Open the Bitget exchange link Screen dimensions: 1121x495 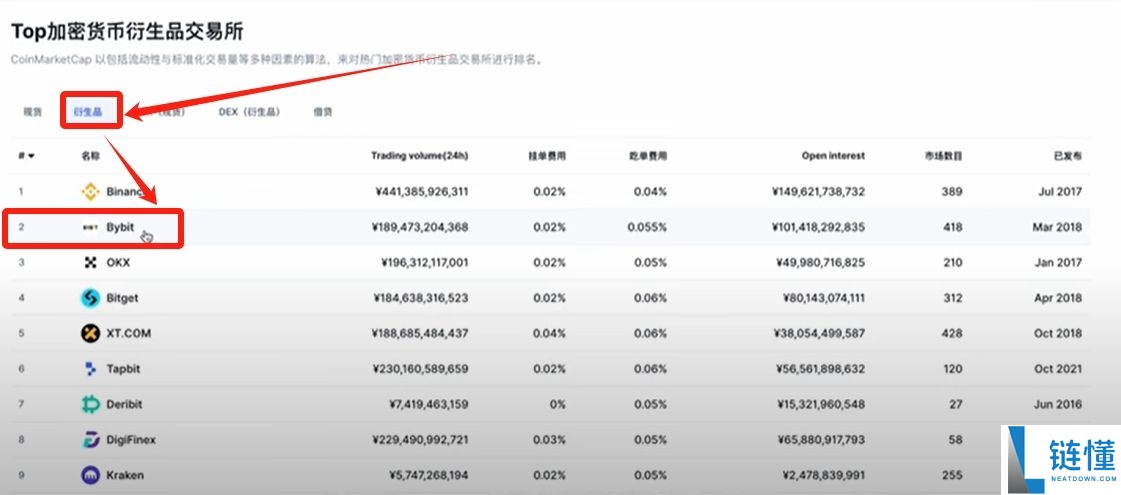(122, 298)
